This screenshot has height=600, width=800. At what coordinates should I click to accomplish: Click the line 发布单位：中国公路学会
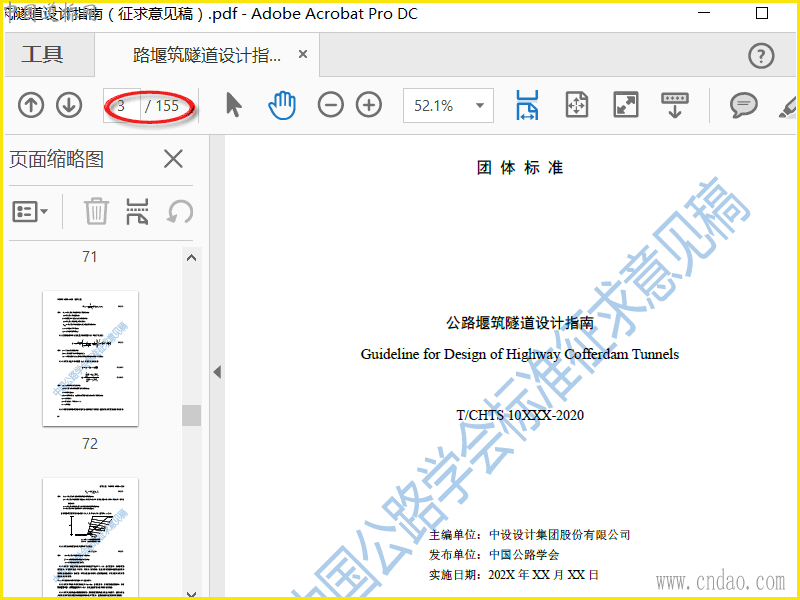click(494, 555)
